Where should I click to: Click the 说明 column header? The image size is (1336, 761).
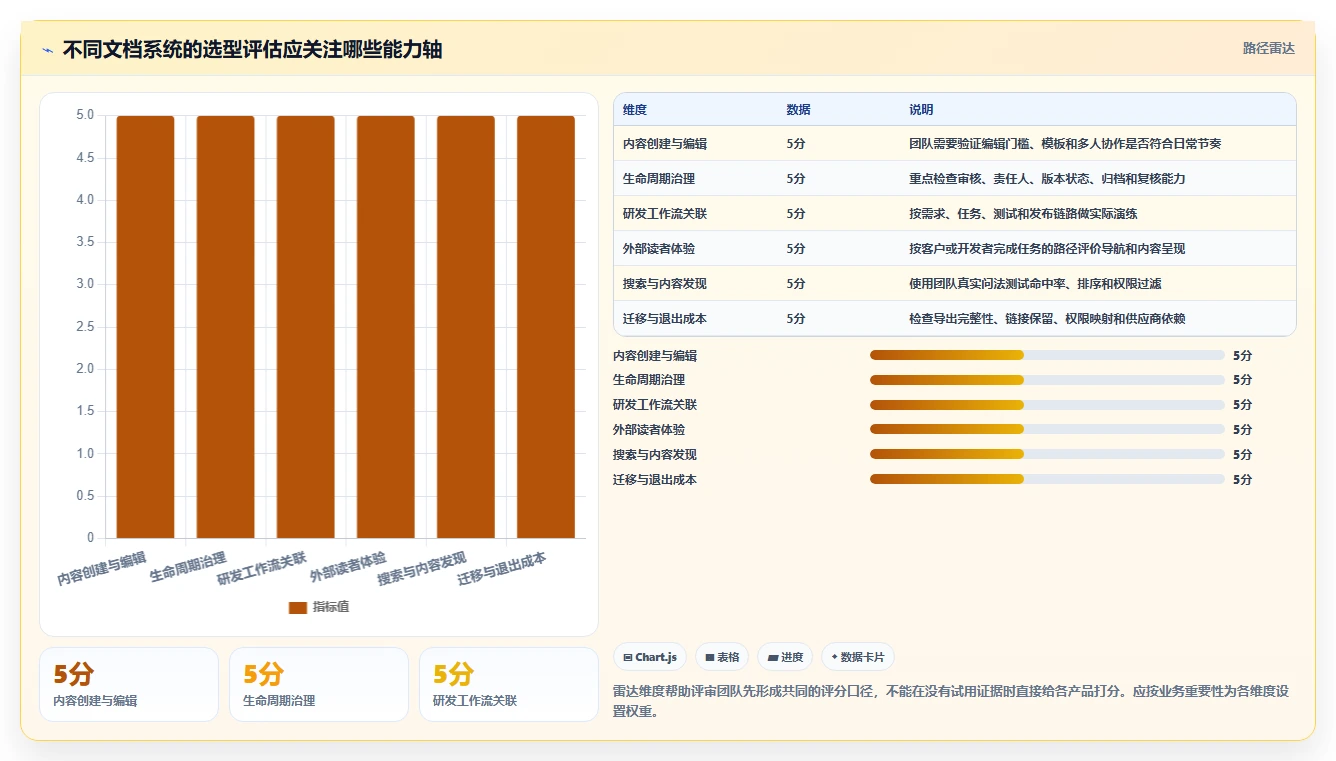click(x=921, y=110)
